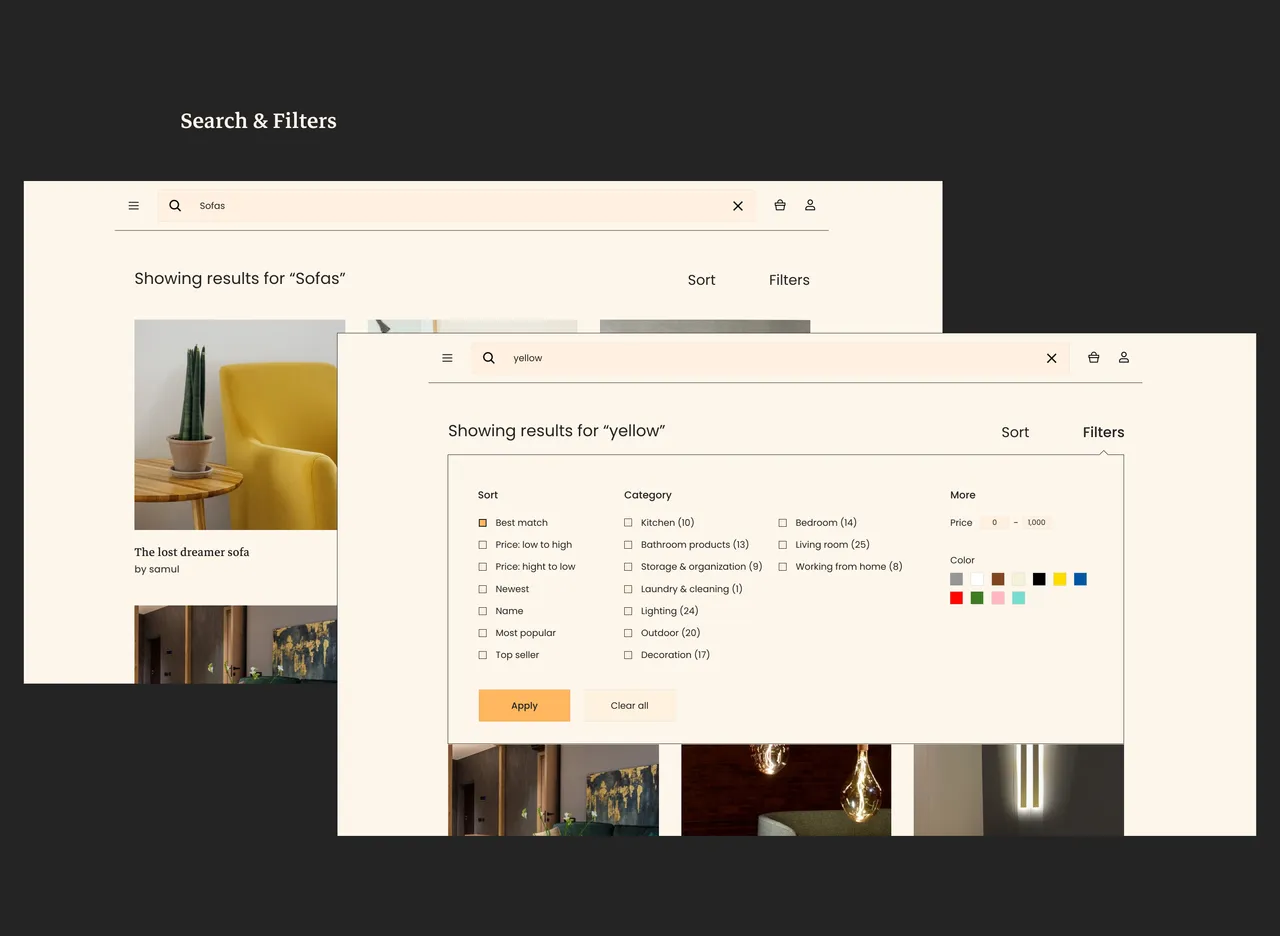Viewport: 1280px width, 936px height.
Task: Select the beige color swatch
Action: click(1018, 579)
